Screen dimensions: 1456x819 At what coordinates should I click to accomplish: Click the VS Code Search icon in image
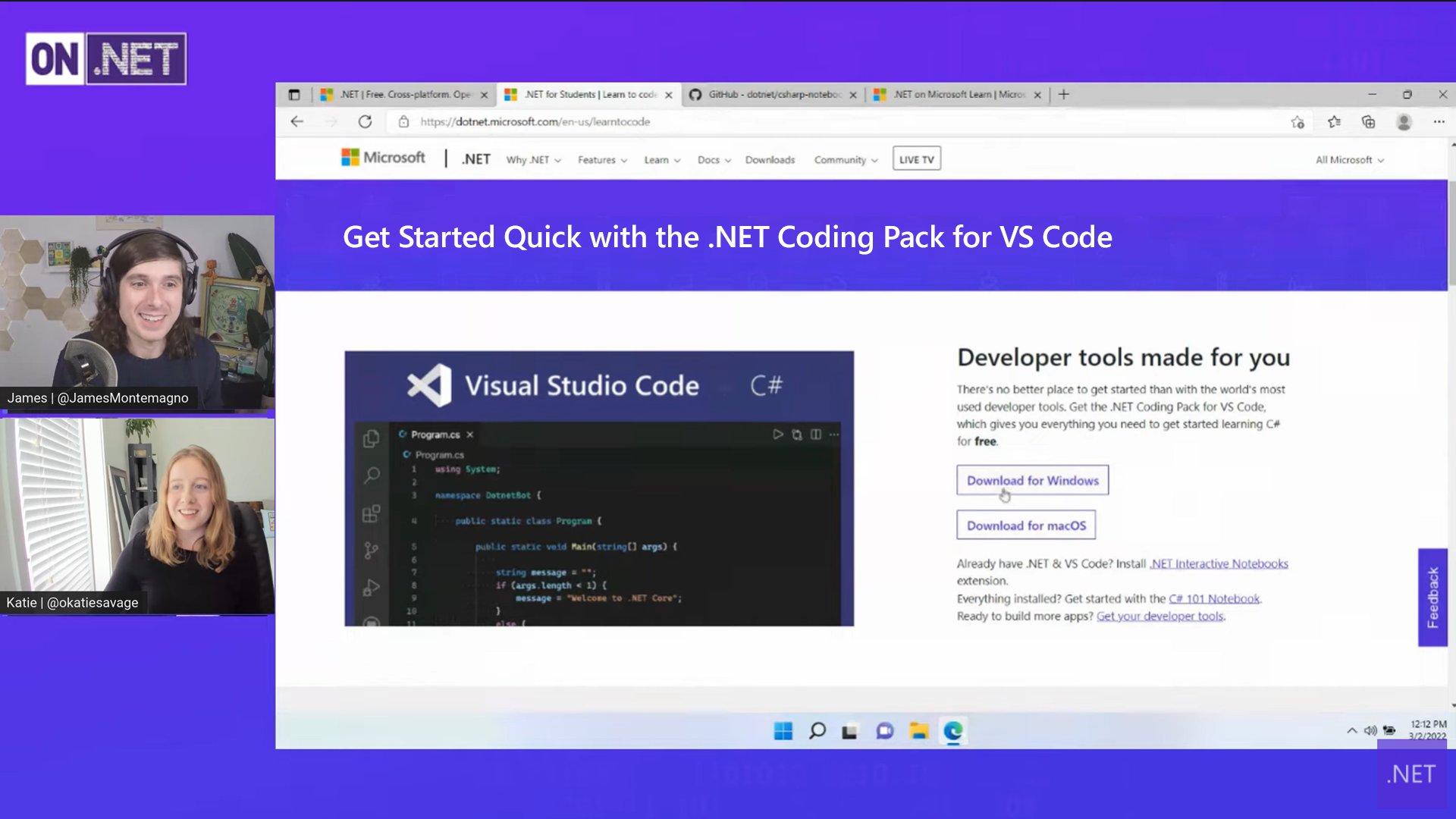point(372,475)
